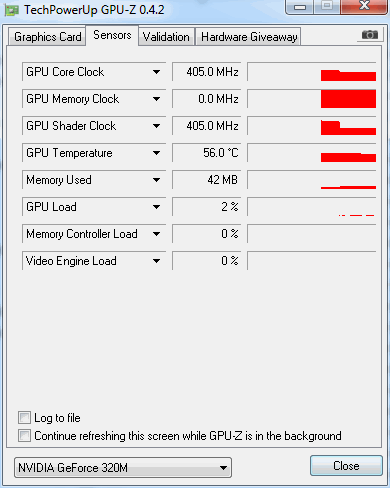
Task: Expand the GPU Load sensor dropdown
Action: [156, 207]
